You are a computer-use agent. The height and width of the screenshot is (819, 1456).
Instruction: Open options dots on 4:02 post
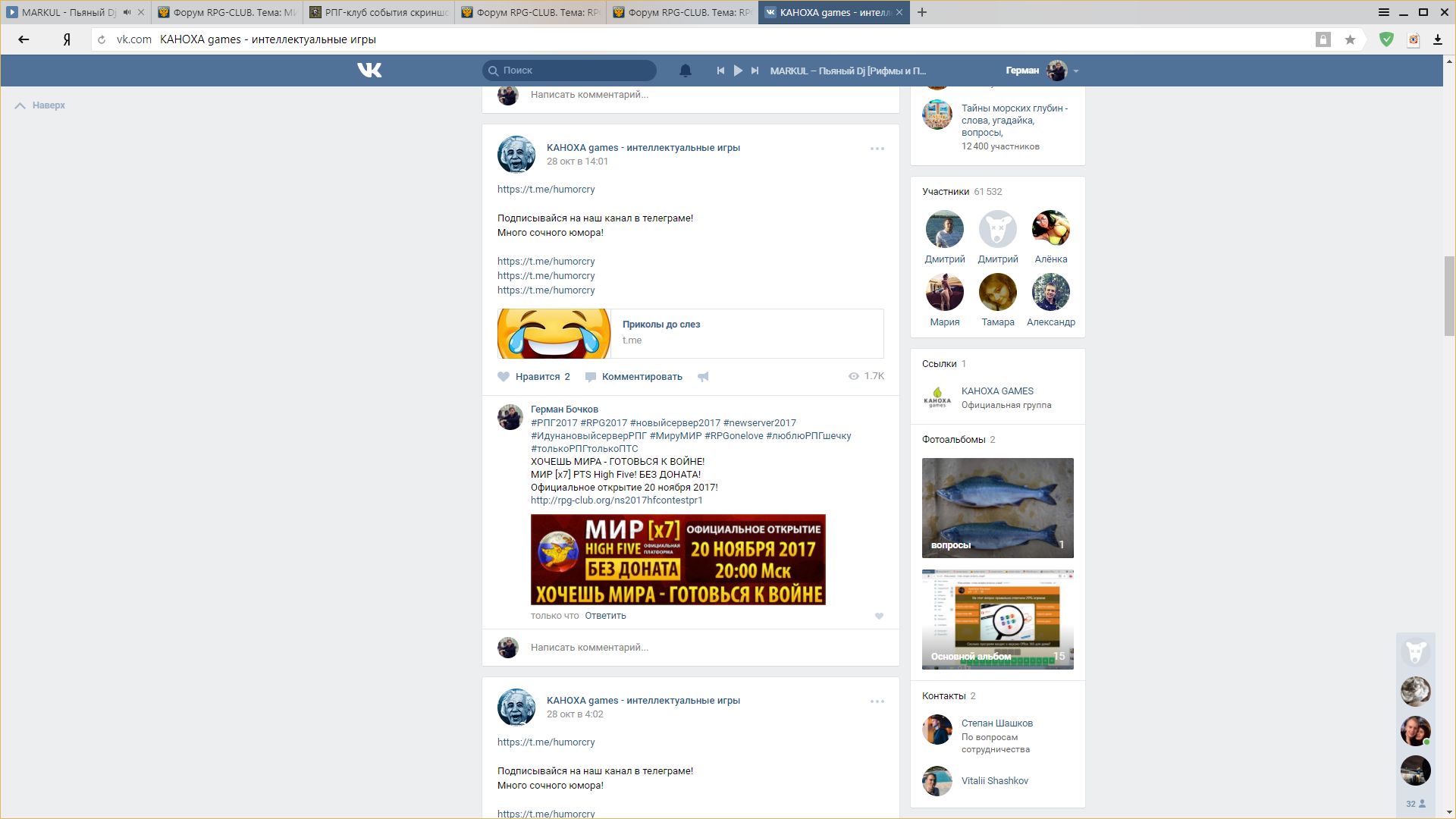point(877,701)
